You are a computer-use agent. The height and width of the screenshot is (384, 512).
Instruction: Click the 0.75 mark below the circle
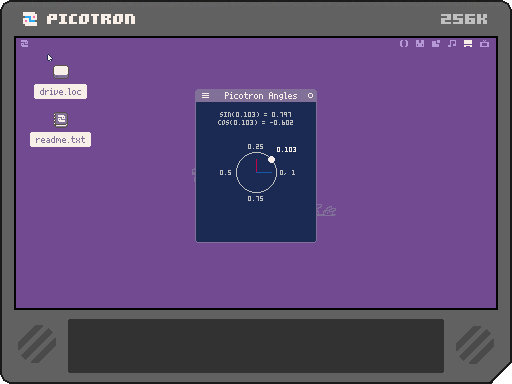(255, 199)
